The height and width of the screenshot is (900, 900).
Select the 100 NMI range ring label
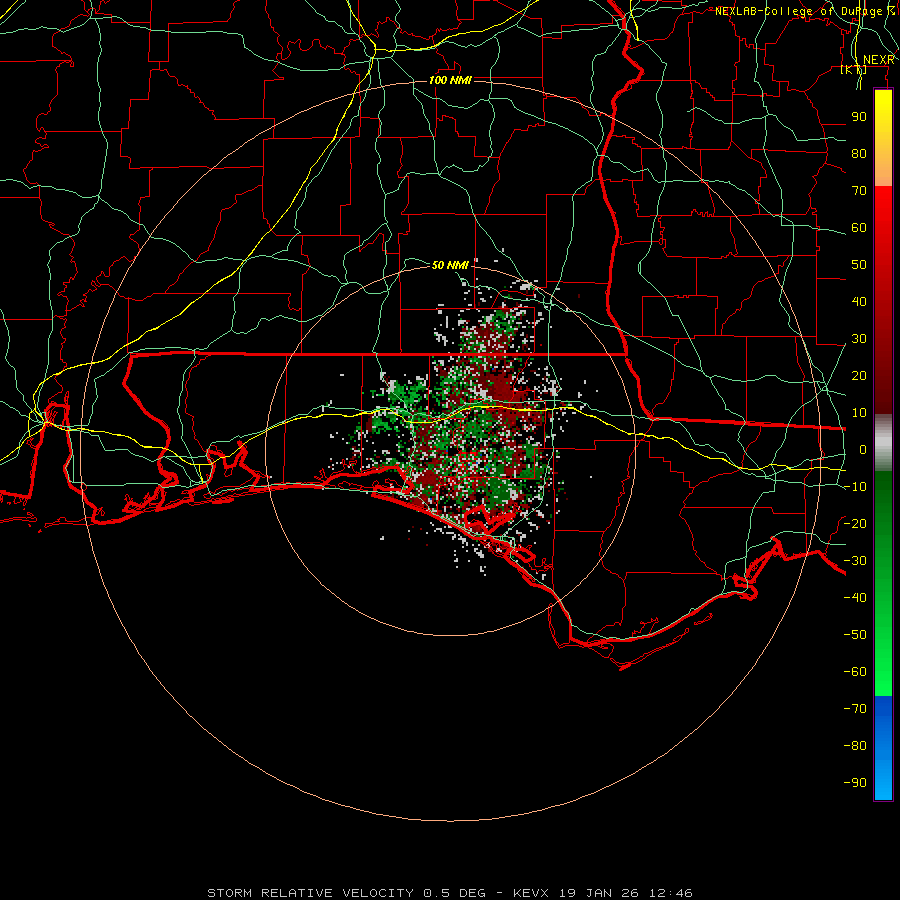tap(450, 80)
